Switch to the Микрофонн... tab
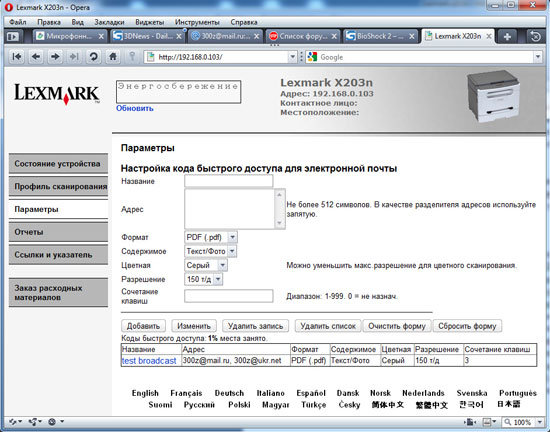Image resolution: width=550 pixels, height=432 pixels. (x=69, y=36)
